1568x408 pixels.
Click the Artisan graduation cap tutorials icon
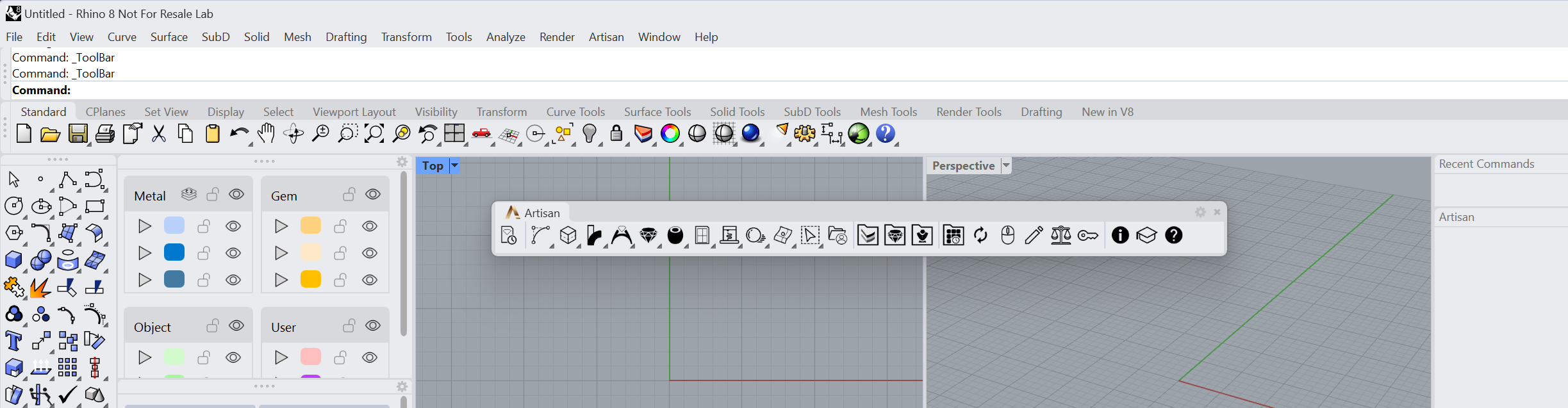click(x=1146, y=236)
